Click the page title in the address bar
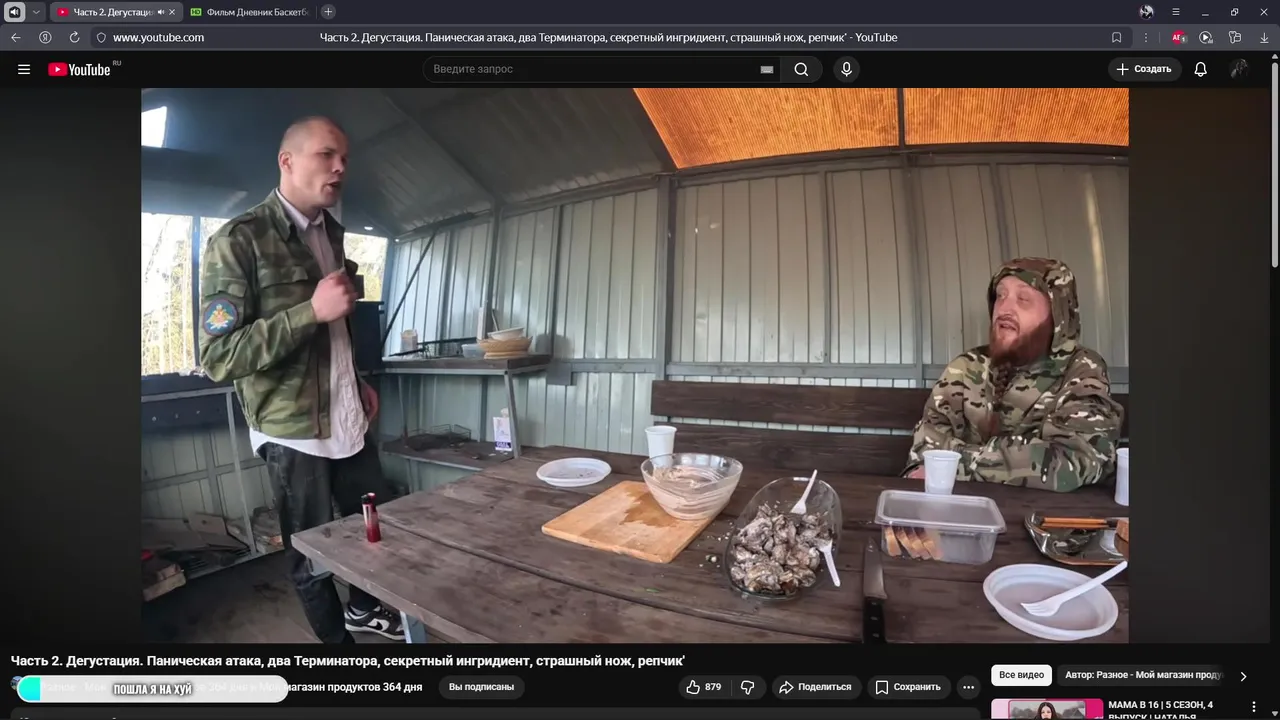This screenshot has height=720, width=1280. tap(608, 37)
